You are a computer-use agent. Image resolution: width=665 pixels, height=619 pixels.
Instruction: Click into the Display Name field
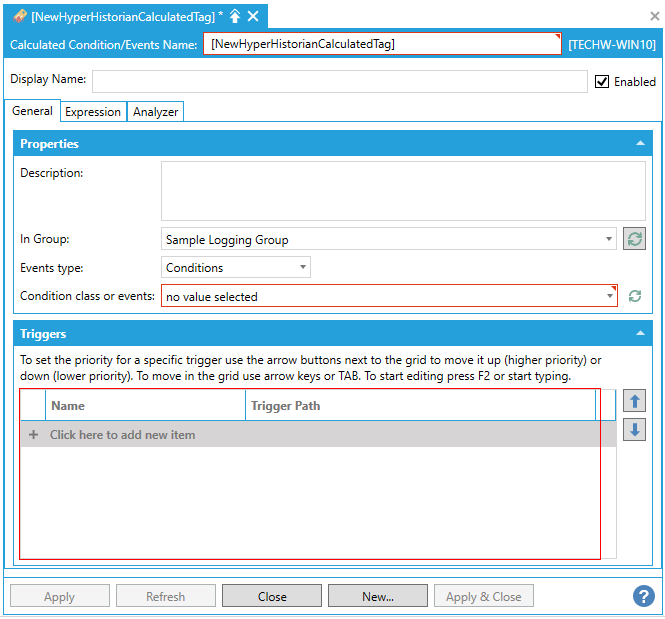pyautogui.click(x=340, y=81)
